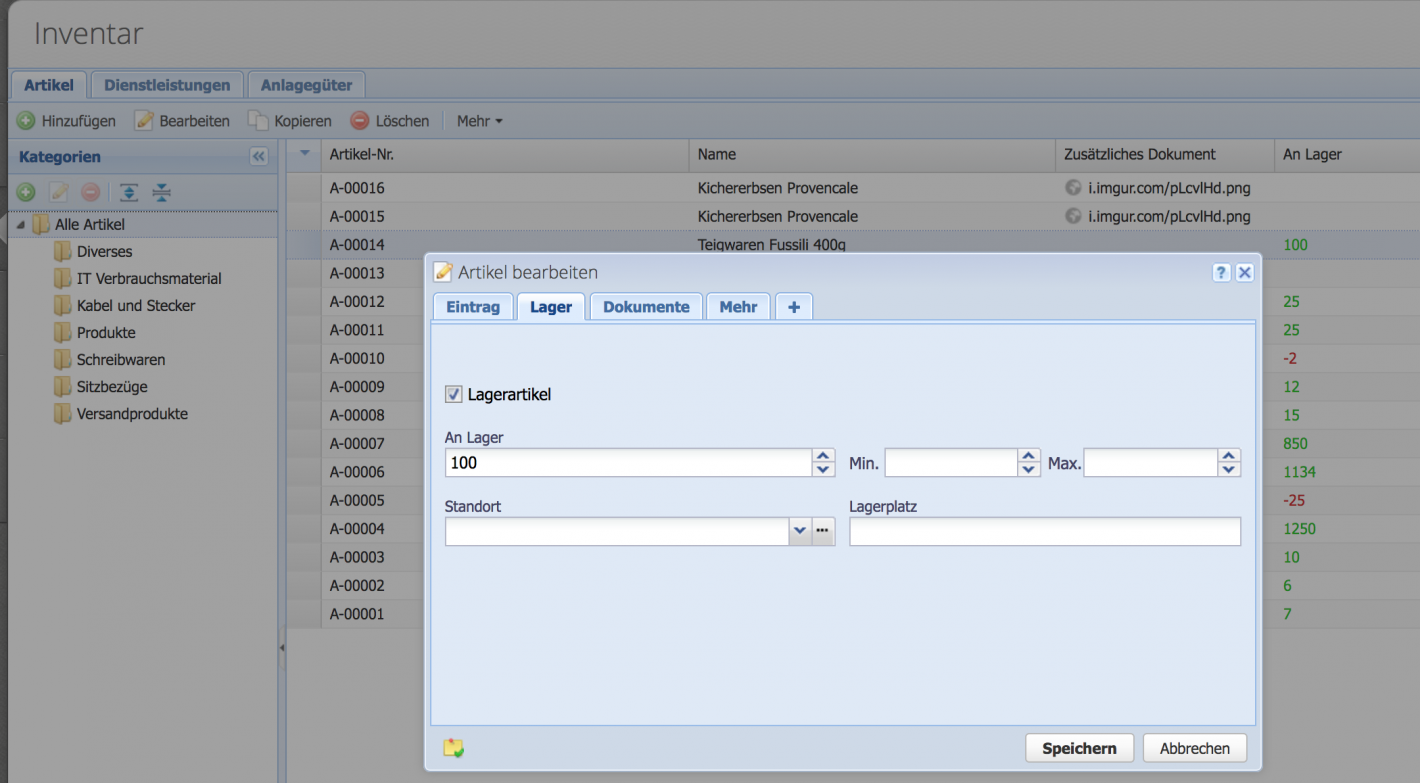Open the Anlagegüter tab
Image resolution: width=1420 pixels, height=783 pixels.
click(x=306, y=85)
